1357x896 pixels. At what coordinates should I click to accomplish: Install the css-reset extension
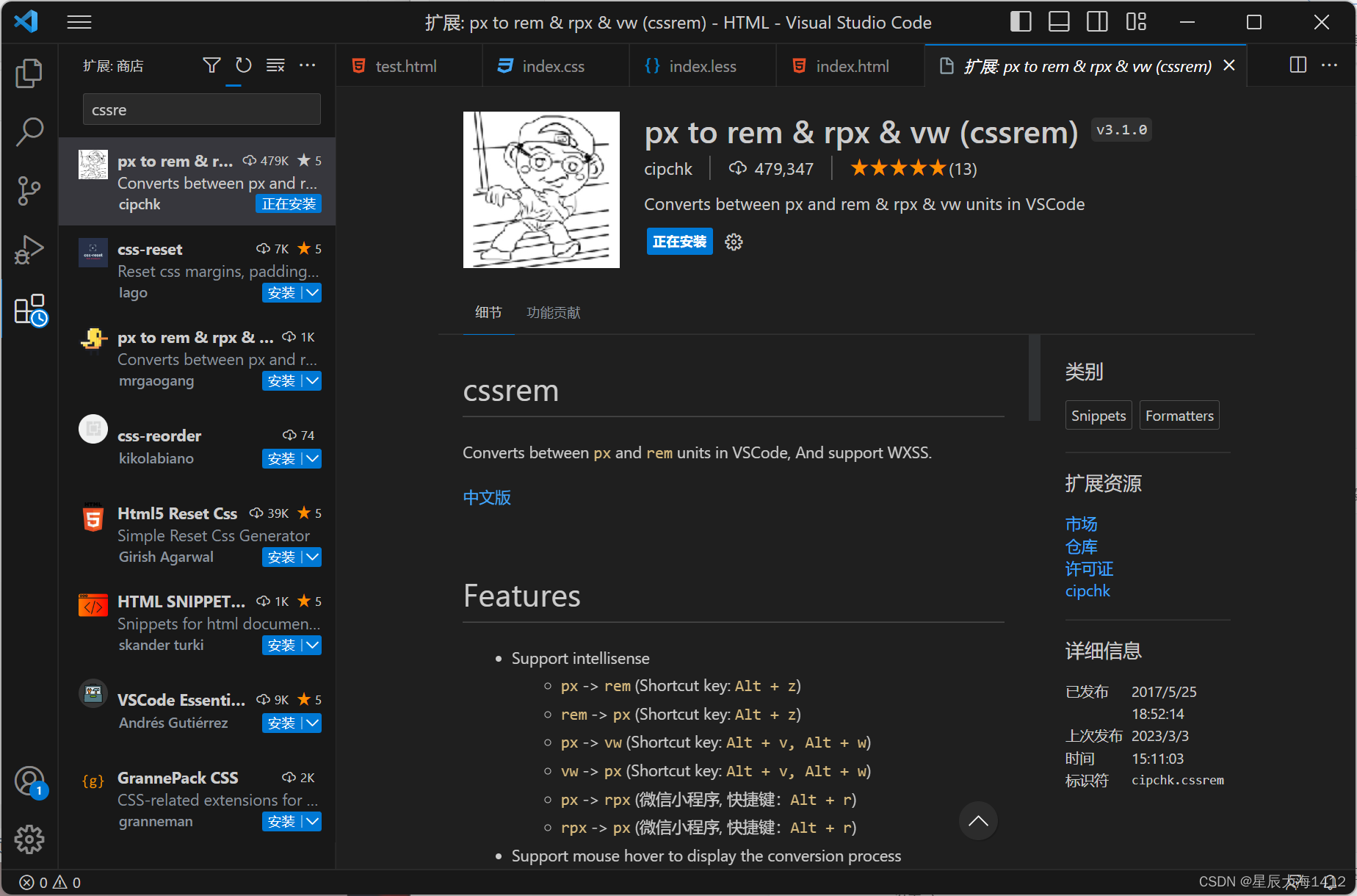tap(282, 292)
